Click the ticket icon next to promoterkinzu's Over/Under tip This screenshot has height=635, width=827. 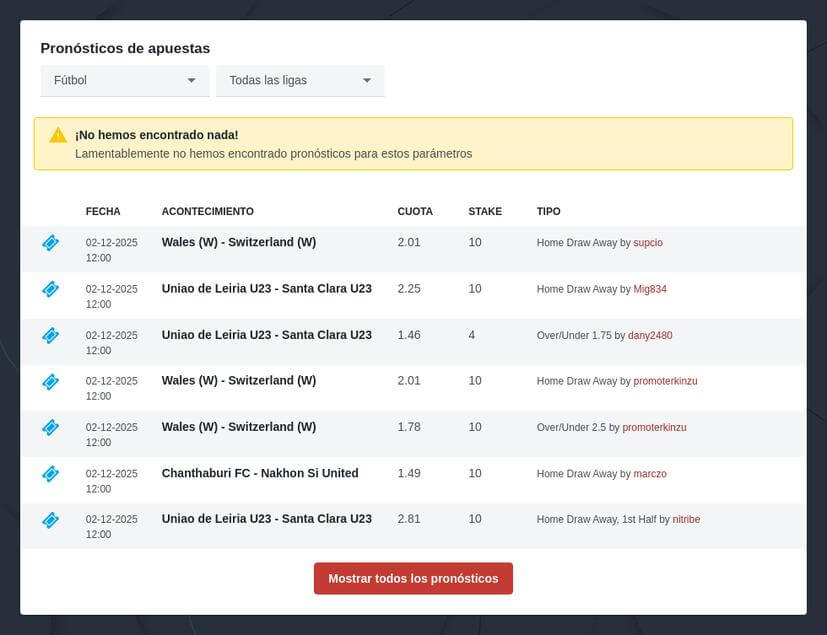click(50, 427)
